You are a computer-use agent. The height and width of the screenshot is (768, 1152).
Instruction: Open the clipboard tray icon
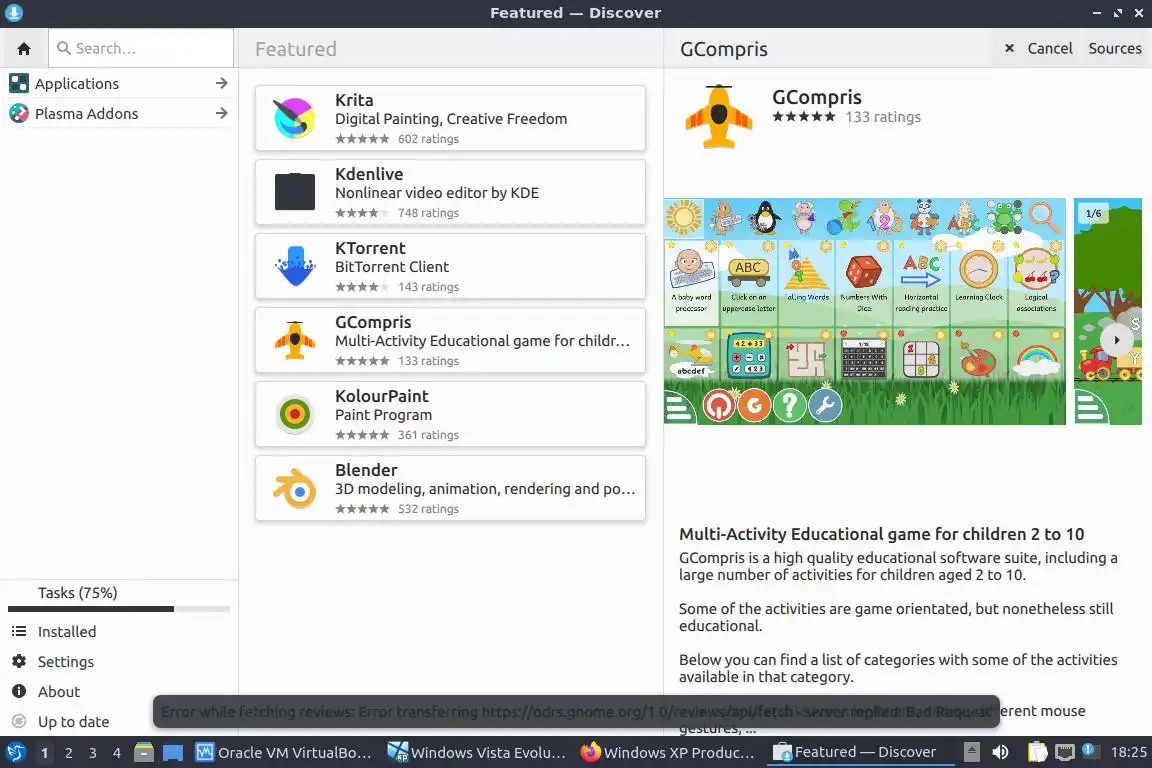(1037, 752)
